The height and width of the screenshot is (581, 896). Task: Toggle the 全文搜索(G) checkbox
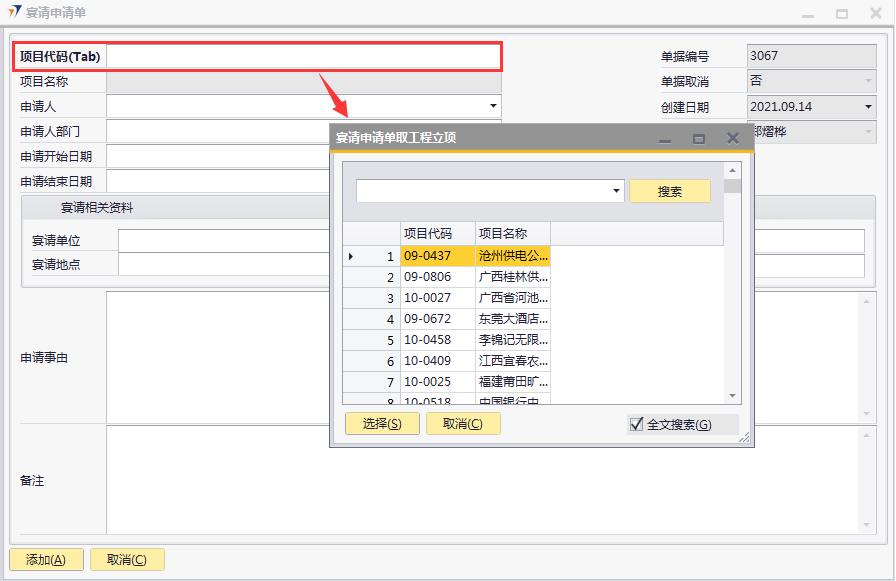click(636, 424)
